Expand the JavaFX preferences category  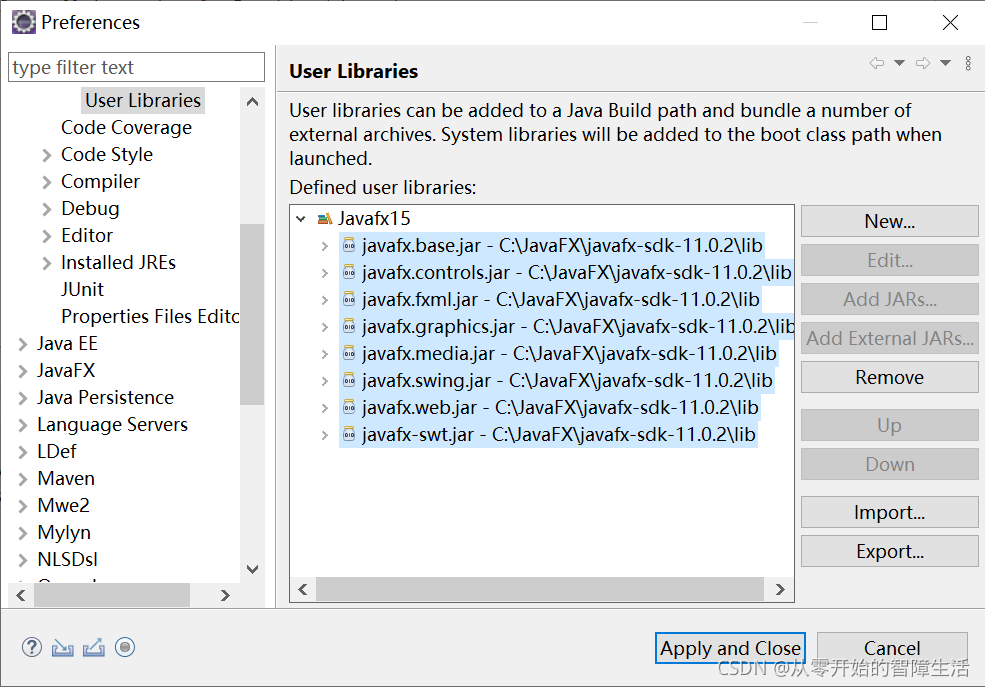pyautogui.click(x=23, y=371)
